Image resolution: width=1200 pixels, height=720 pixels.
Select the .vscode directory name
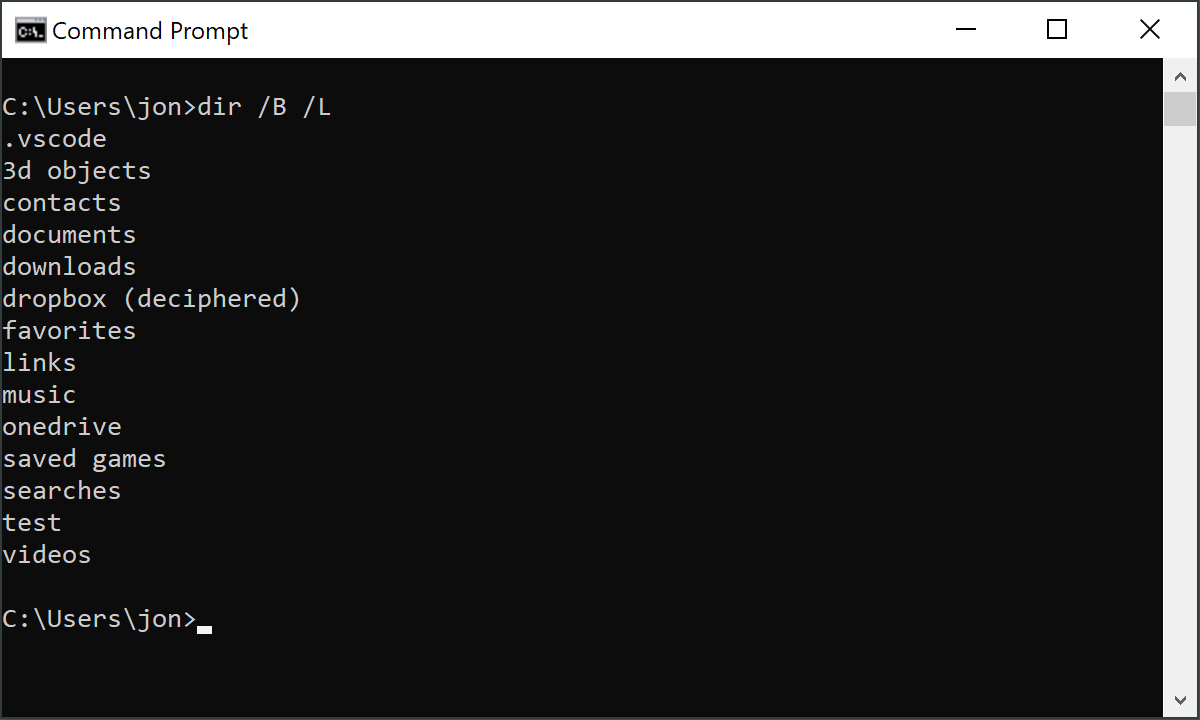pos(54,138)
